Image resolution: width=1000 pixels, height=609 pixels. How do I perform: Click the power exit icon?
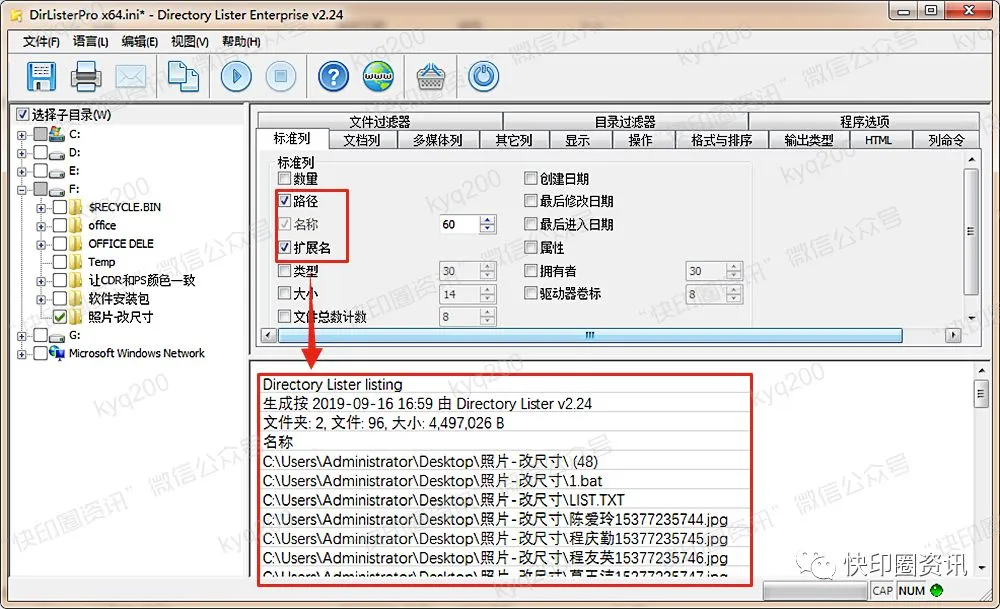(483, 77)
